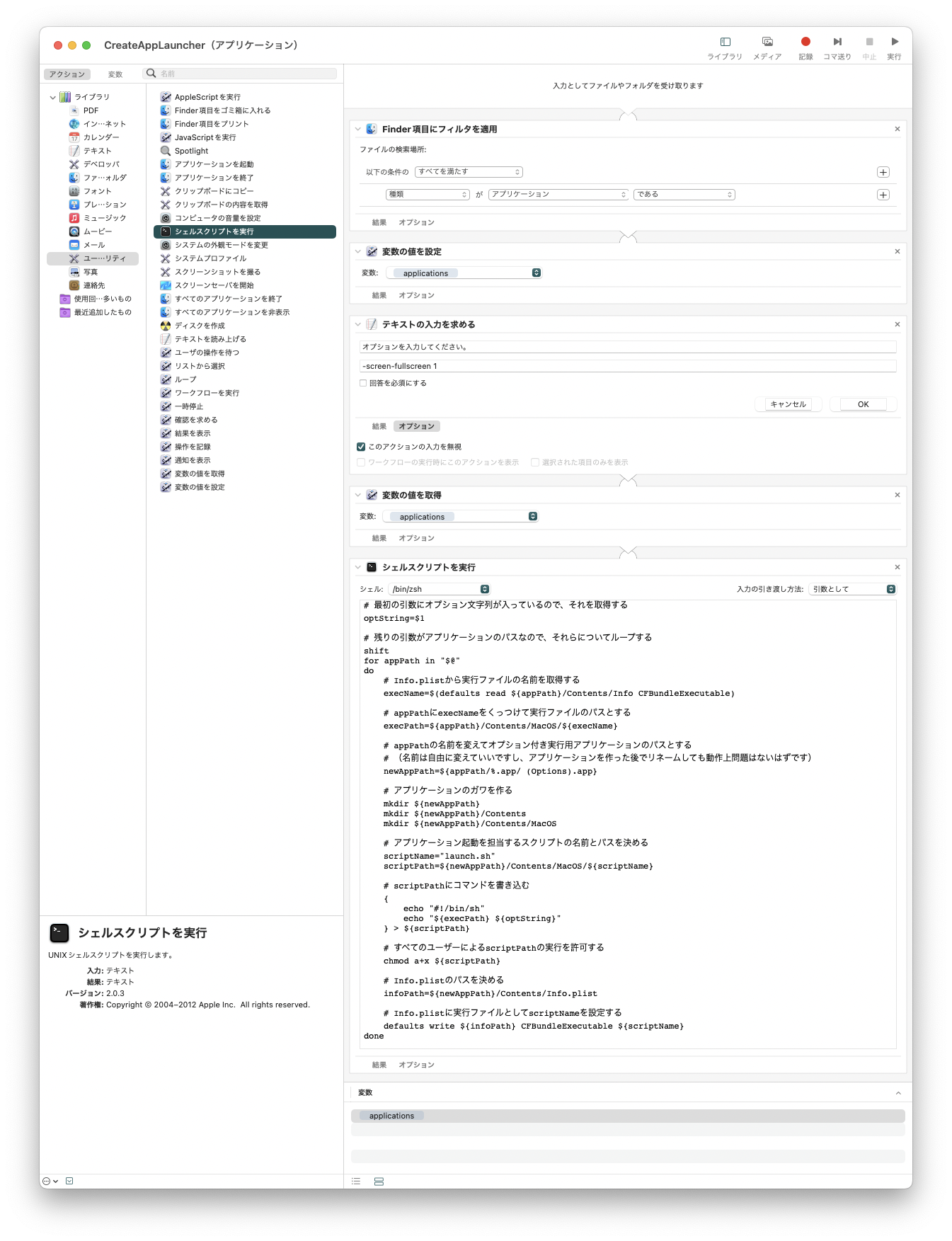Screen dimensions: 952x1241
Task: Open variable dropdown in 変数の値を取得
Action: pyautogui.click(x=461, y=516)
